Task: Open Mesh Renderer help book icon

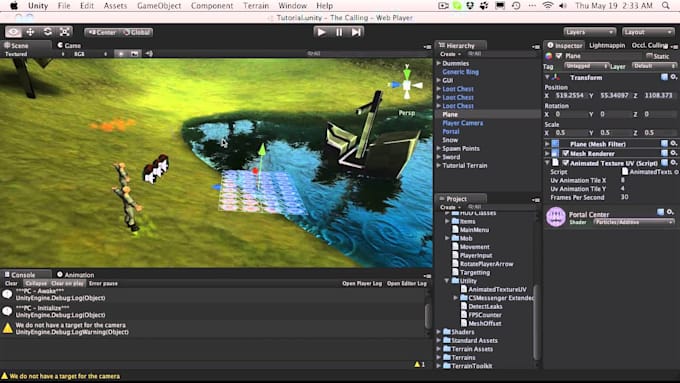Action: [664, 154]
